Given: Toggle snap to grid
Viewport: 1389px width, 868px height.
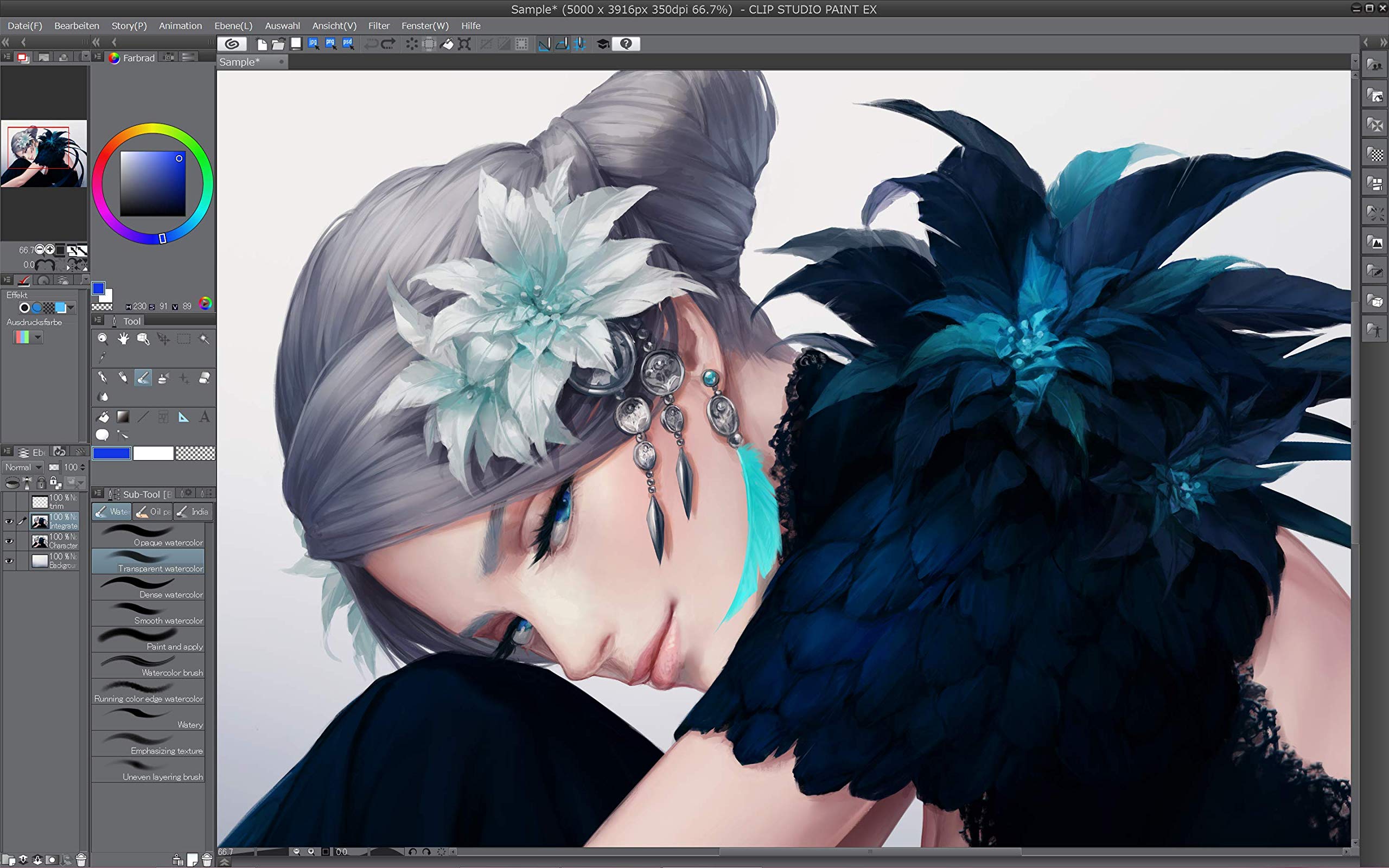Looking at the screenshot, I should (579, 43).
